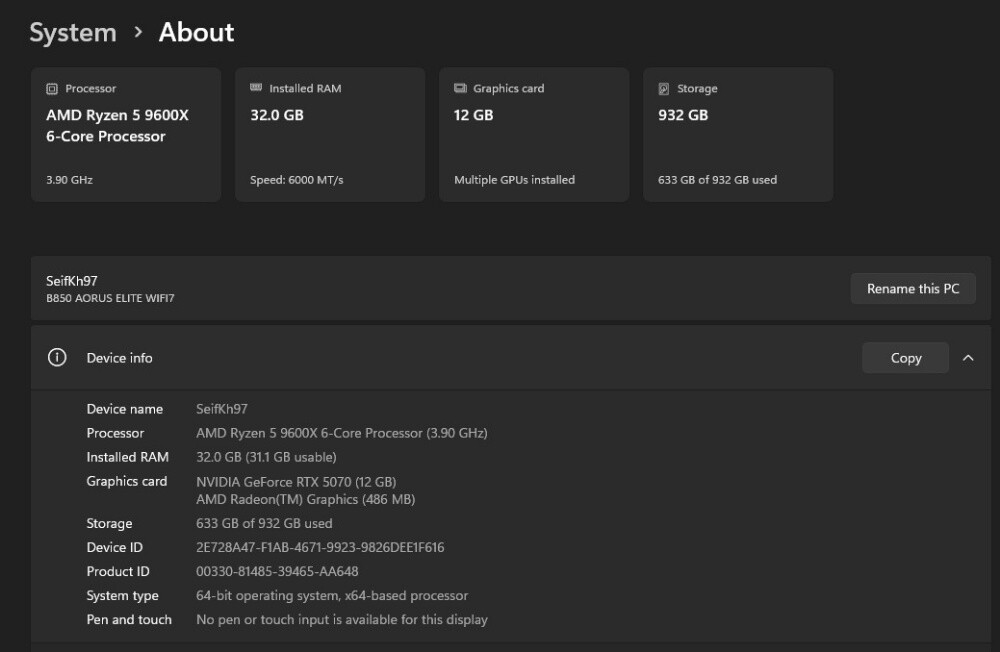Click the Storage row label in Device info
The height and width of the screenshot is (652, 1000).
click(x=110, y=523)
